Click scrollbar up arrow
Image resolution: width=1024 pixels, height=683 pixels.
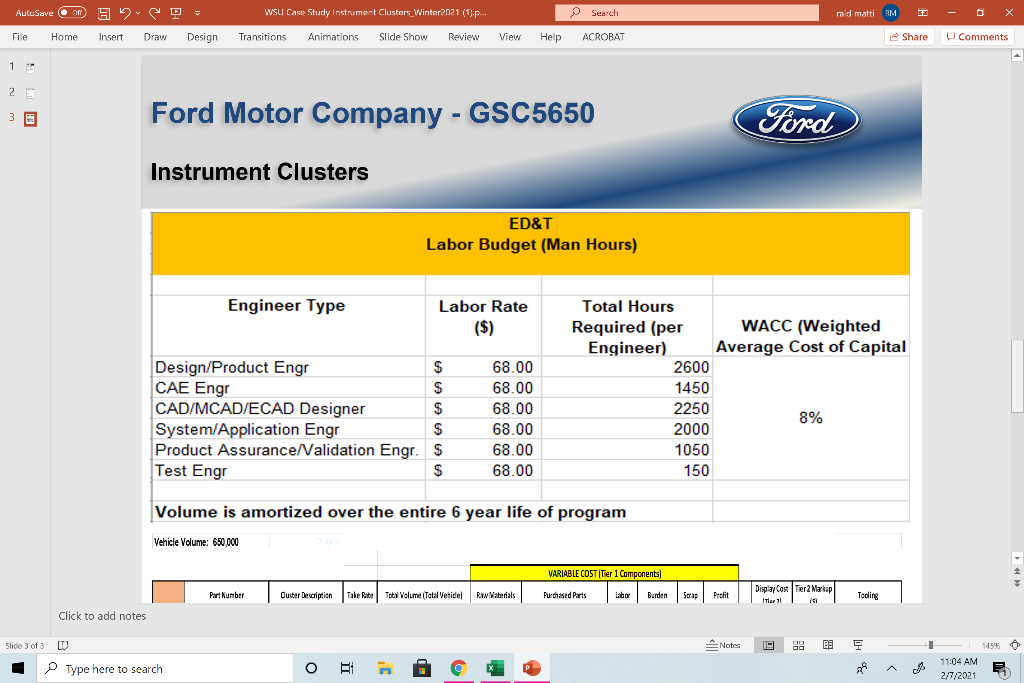1017,56
